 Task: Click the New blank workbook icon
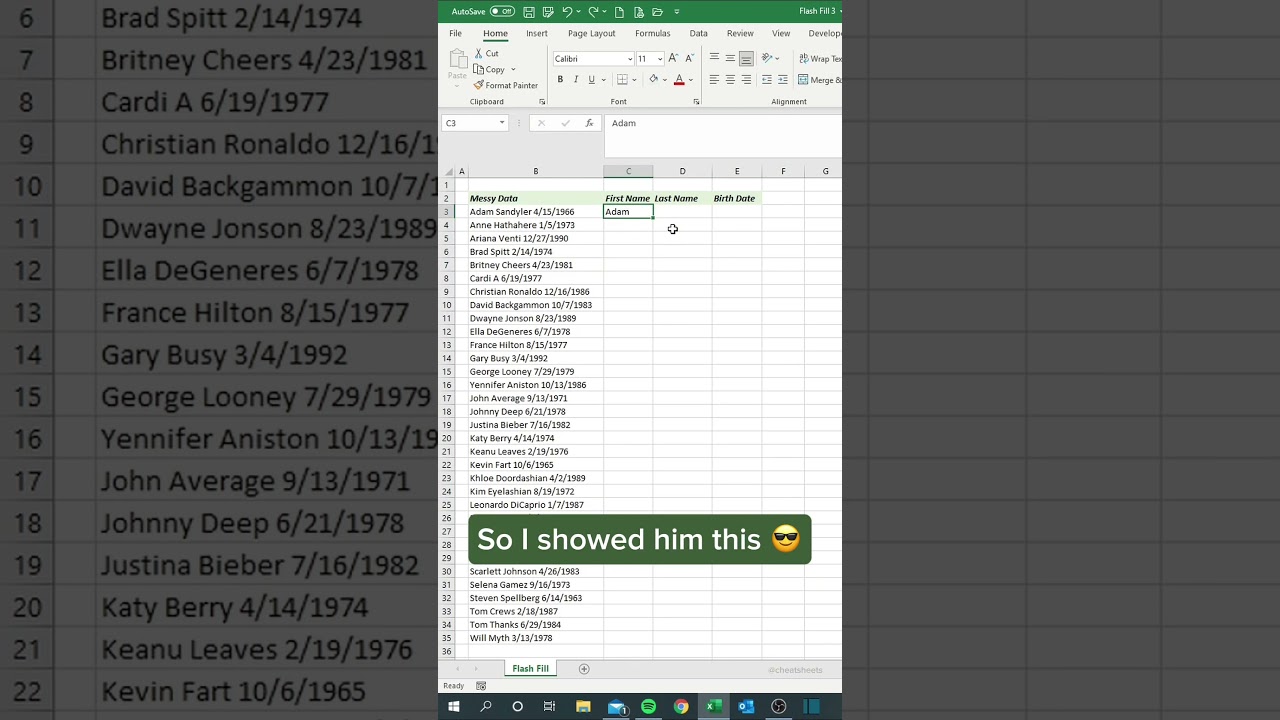click(x=619, y=12)
